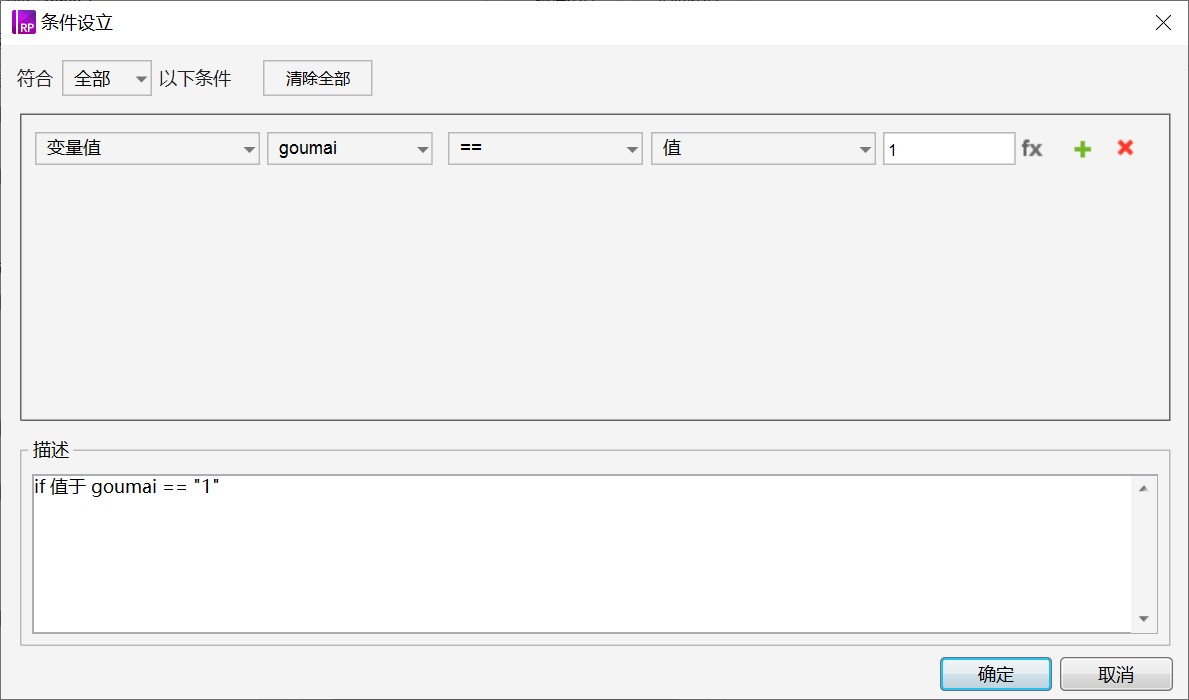Expand the goumai variable dropdown

[x=350, y=149]
